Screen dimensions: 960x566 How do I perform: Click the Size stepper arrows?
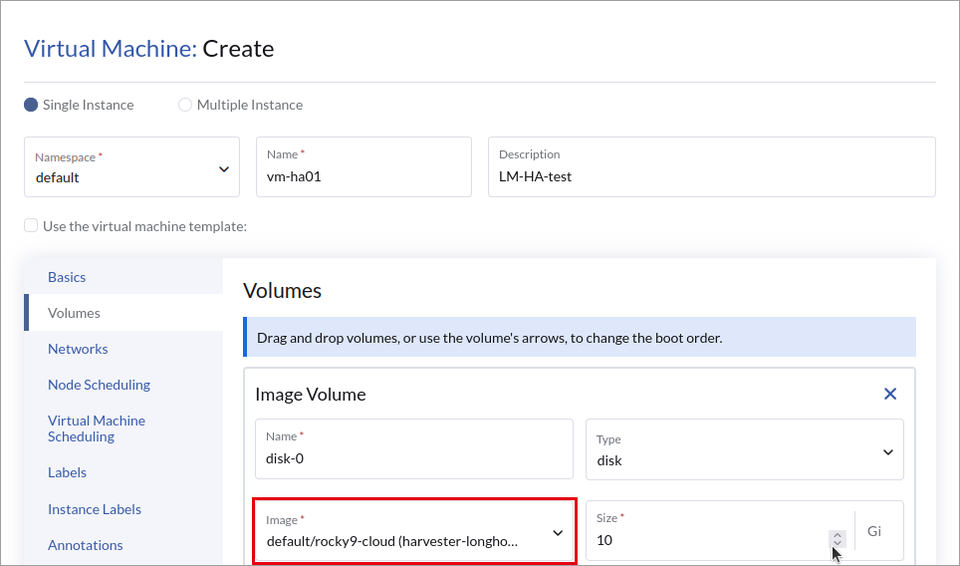[x=837, y=539]
